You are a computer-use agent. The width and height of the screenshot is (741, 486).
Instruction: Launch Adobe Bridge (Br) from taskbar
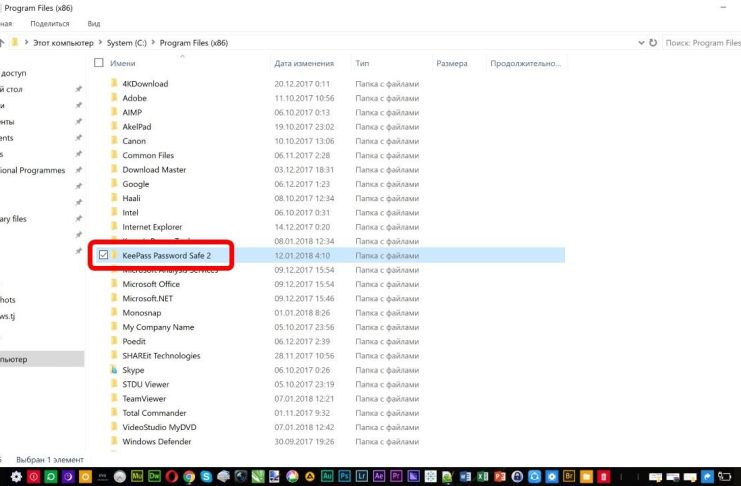pyautogui.click(x=569, y=476)
